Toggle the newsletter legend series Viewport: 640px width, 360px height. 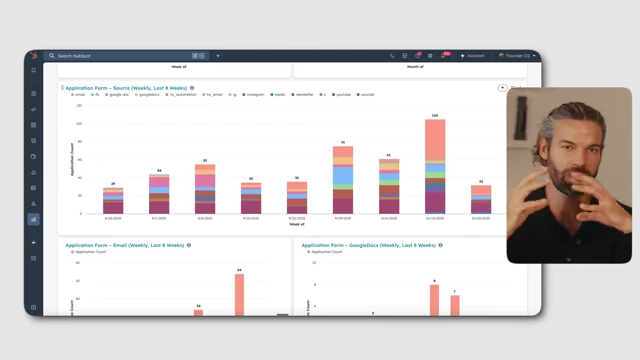tap(302, 95)
